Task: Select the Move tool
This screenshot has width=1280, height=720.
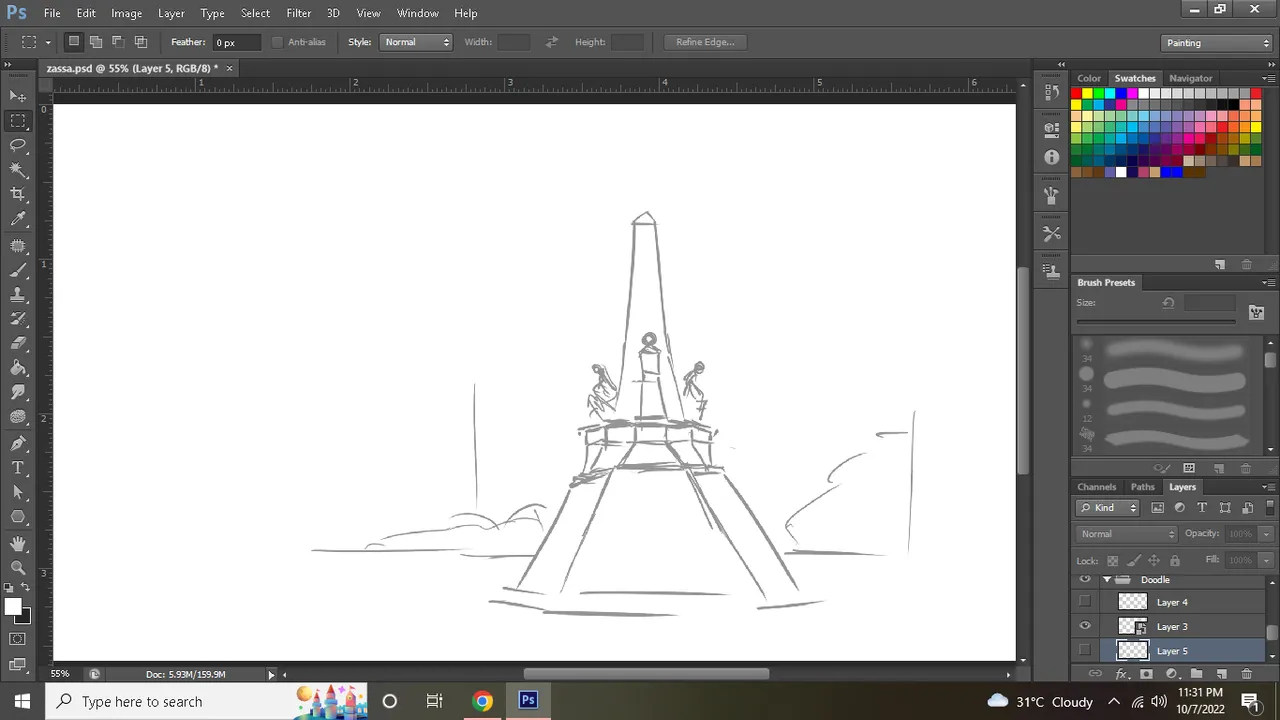Action: click(18, 96)
